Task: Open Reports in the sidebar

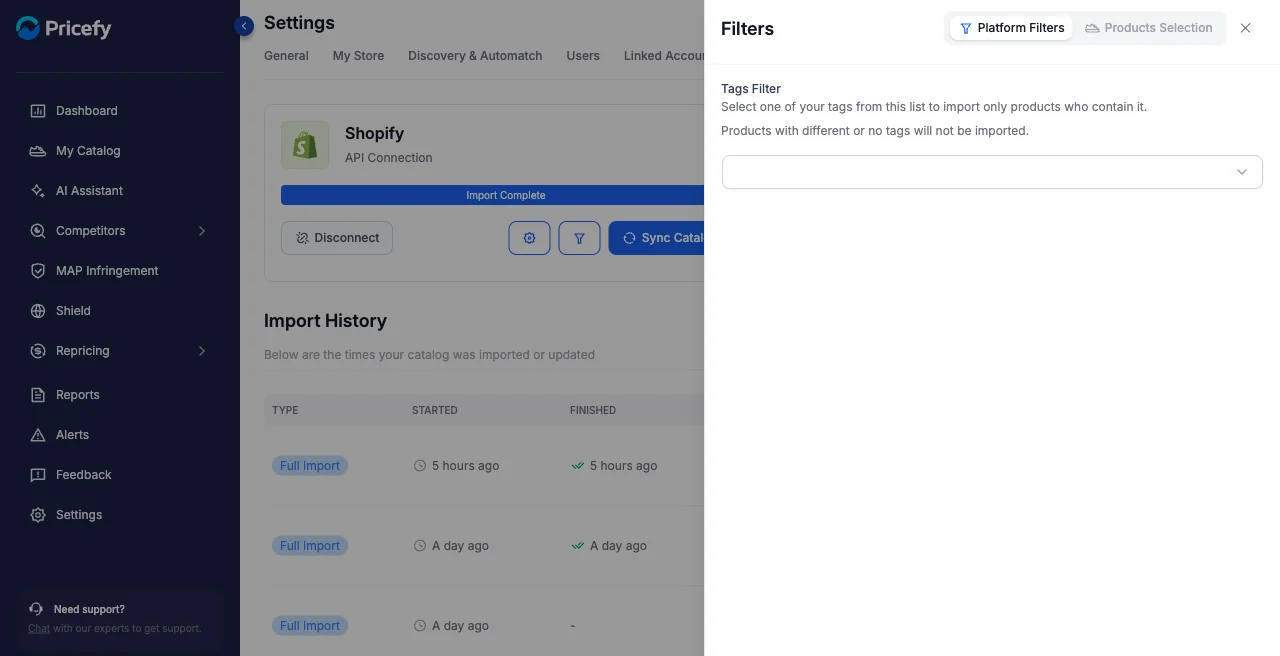Action: pos(77,395)
